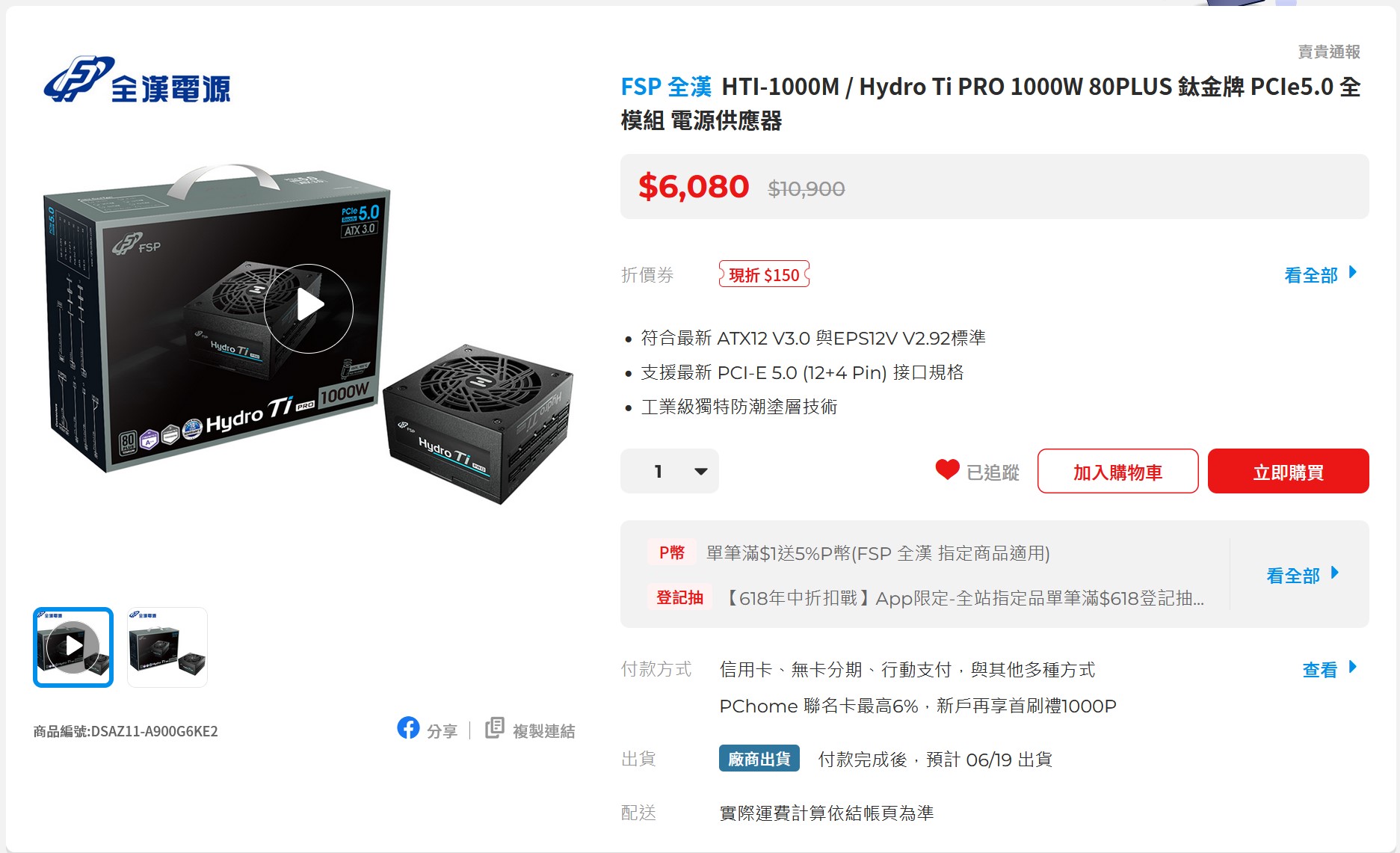Click the 現折 $150 coupon tag
The width and height of the screenshot is (1400, 853).
[764, 274]
